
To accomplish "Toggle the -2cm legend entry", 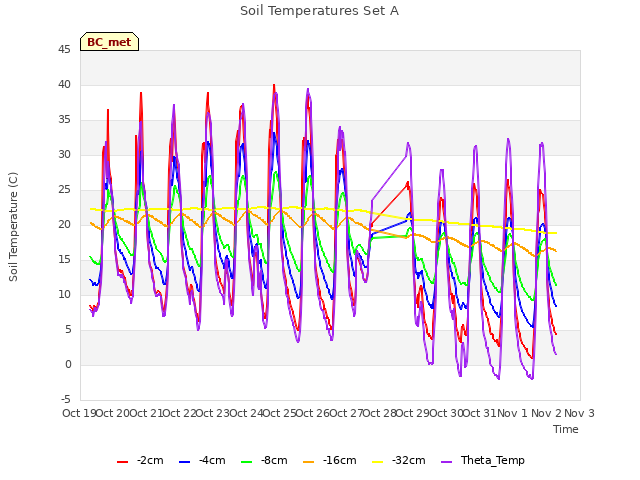I will pos(140,460).
